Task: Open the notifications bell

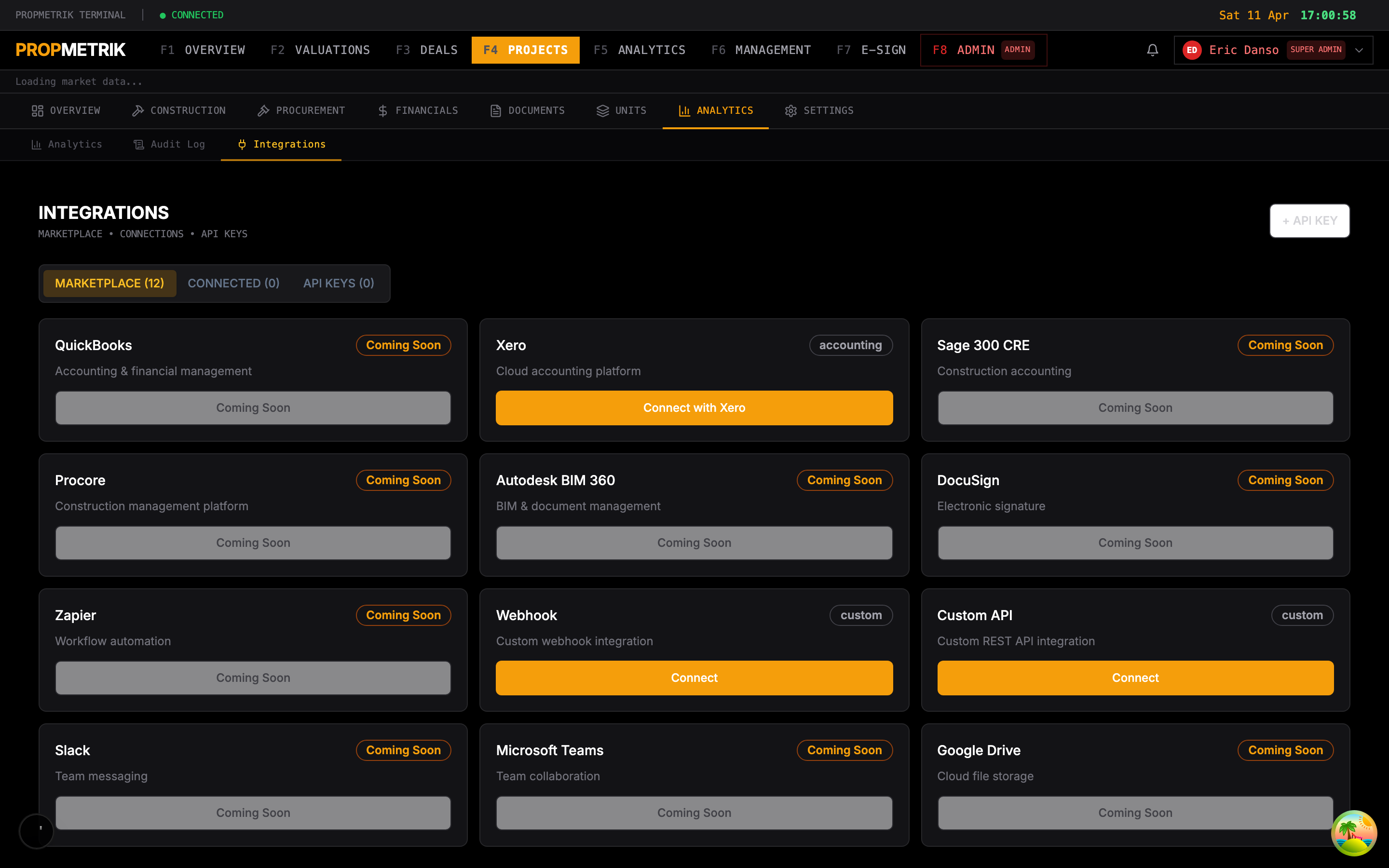Action: [1152, 50]
